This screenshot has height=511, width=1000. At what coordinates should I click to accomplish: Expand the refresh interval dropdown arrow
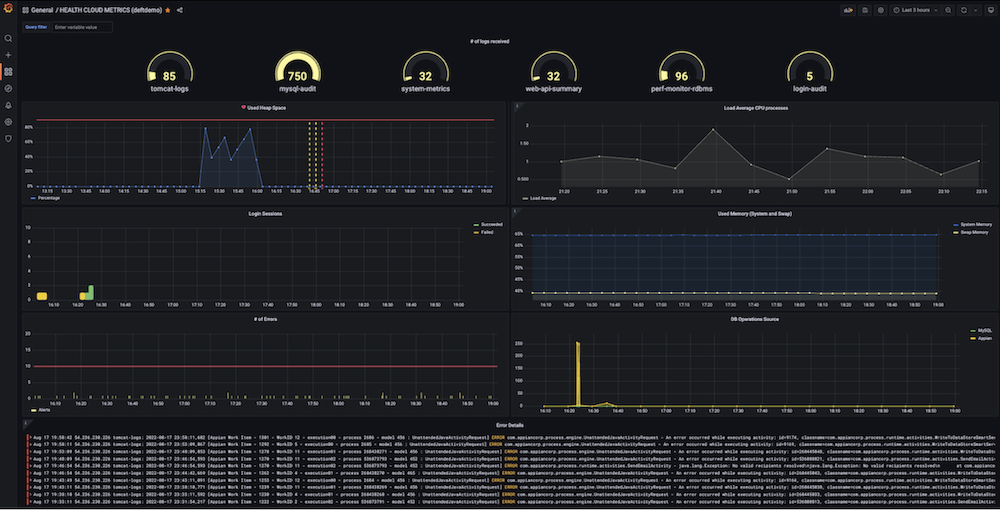pyautogui.click(x=975, y=10)
